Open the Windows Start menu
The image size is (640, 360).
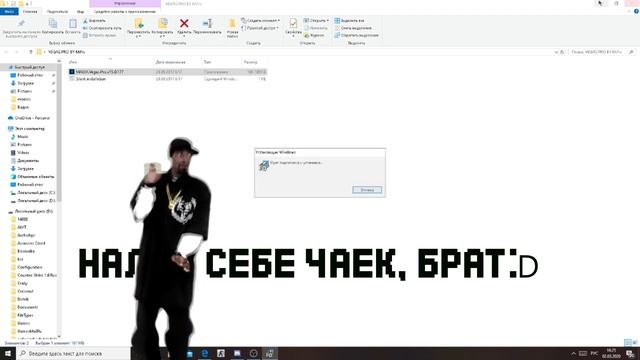(x=8, y=353)
